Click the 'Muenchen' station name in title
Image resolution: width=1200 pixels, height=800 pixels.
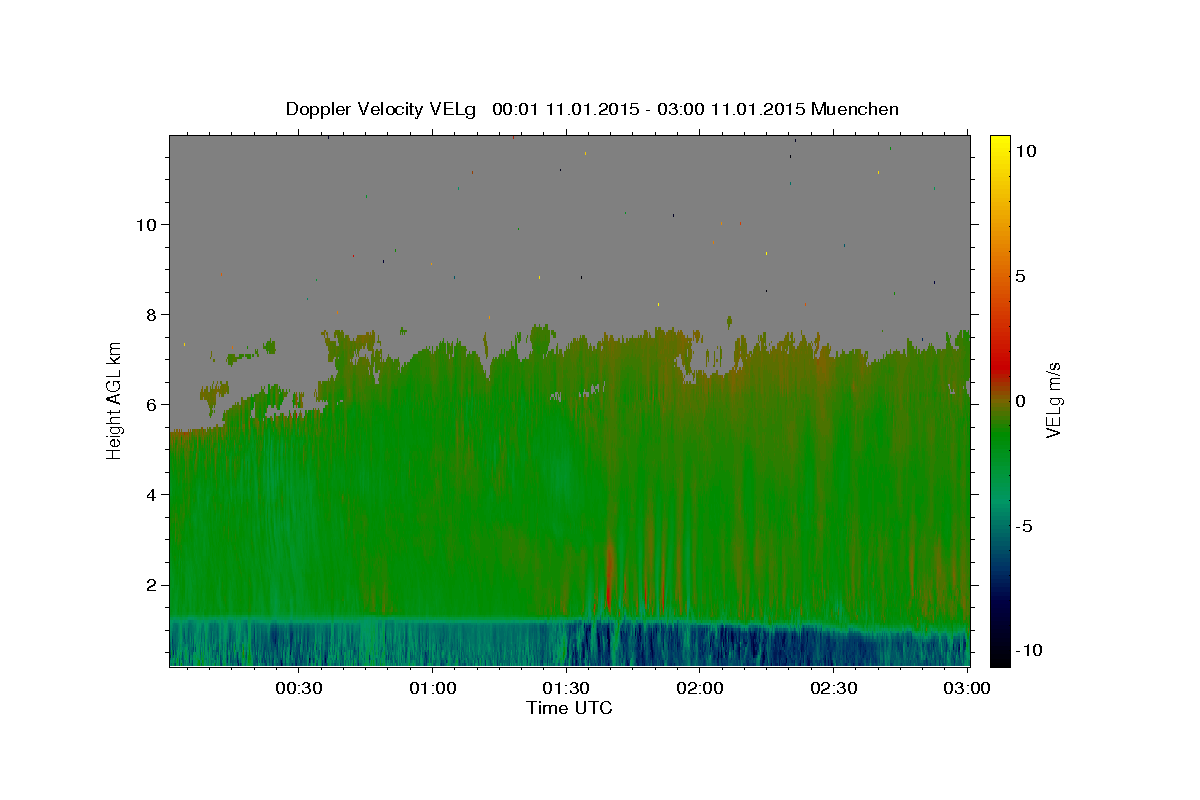click(x=855, y=109)
